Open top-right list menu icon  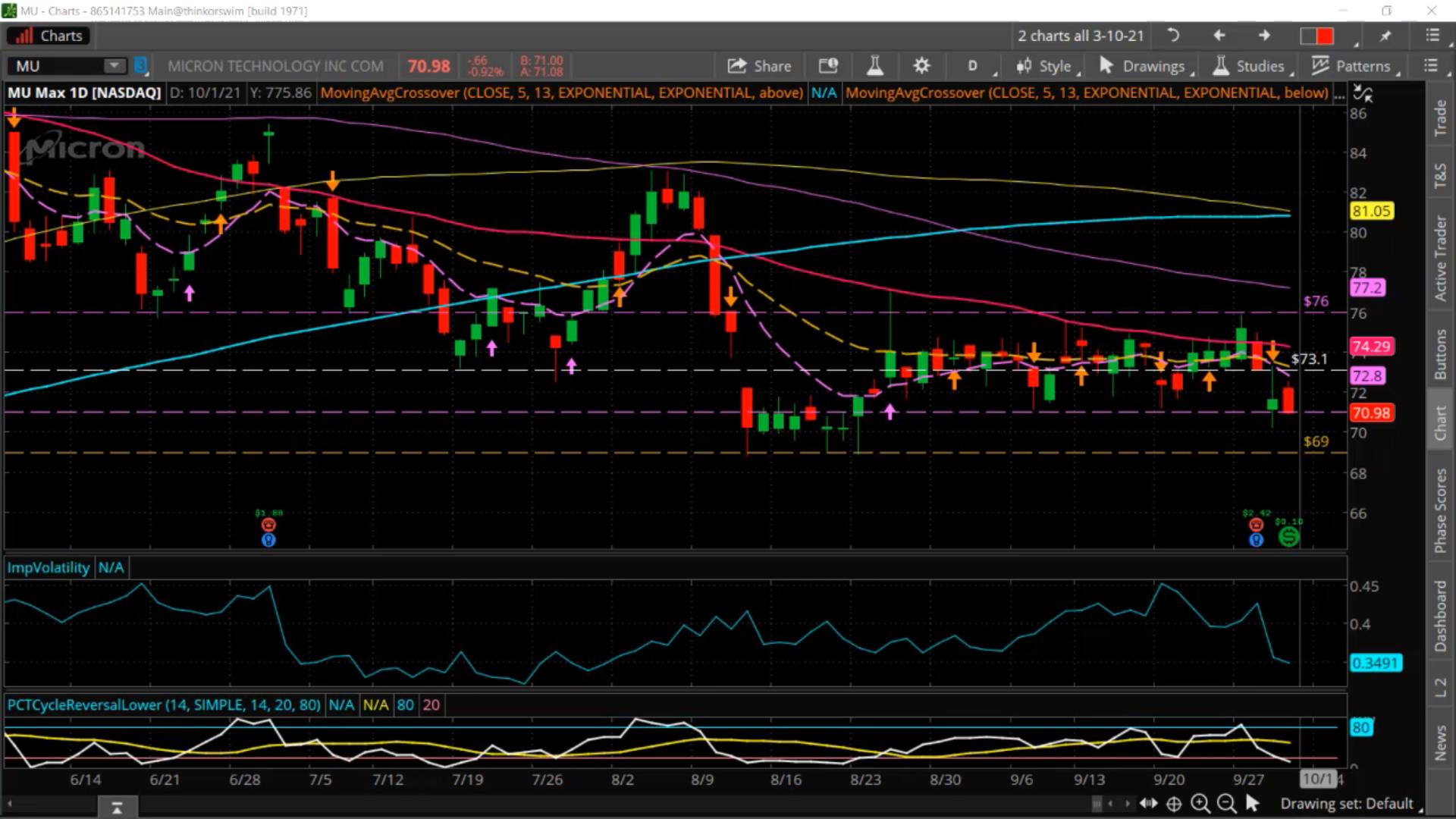(1432, 36)
